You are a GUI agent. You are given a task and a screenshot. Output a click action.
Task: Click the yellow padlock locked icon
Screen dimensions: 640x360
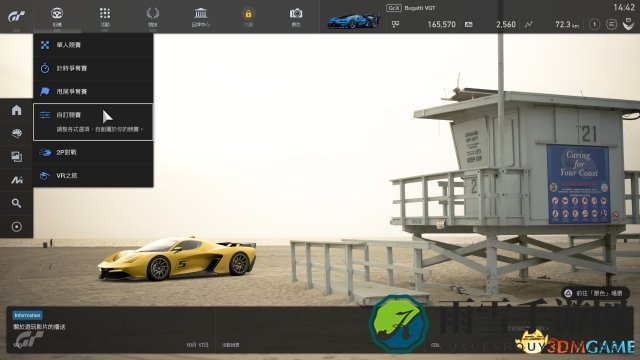tap(248, 16)
